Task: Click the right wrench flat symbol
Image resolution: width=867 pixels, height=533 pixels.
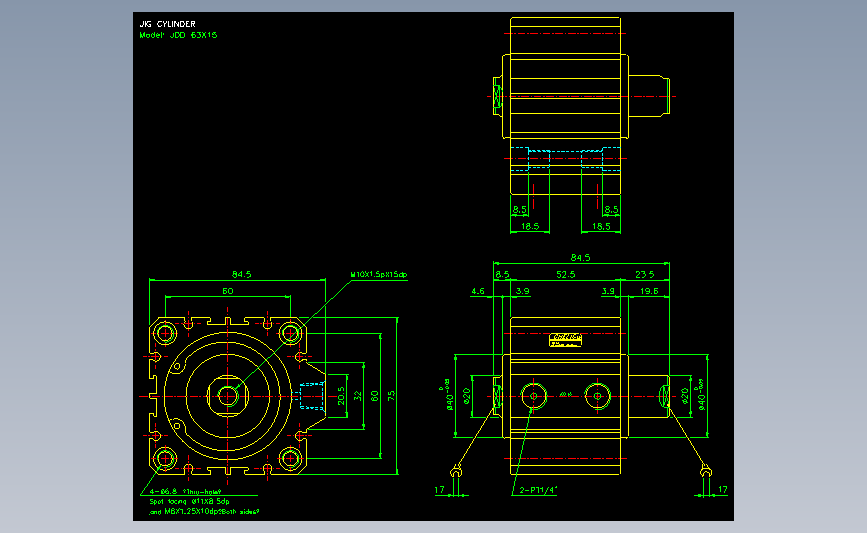Action: (x=706, y=472)
